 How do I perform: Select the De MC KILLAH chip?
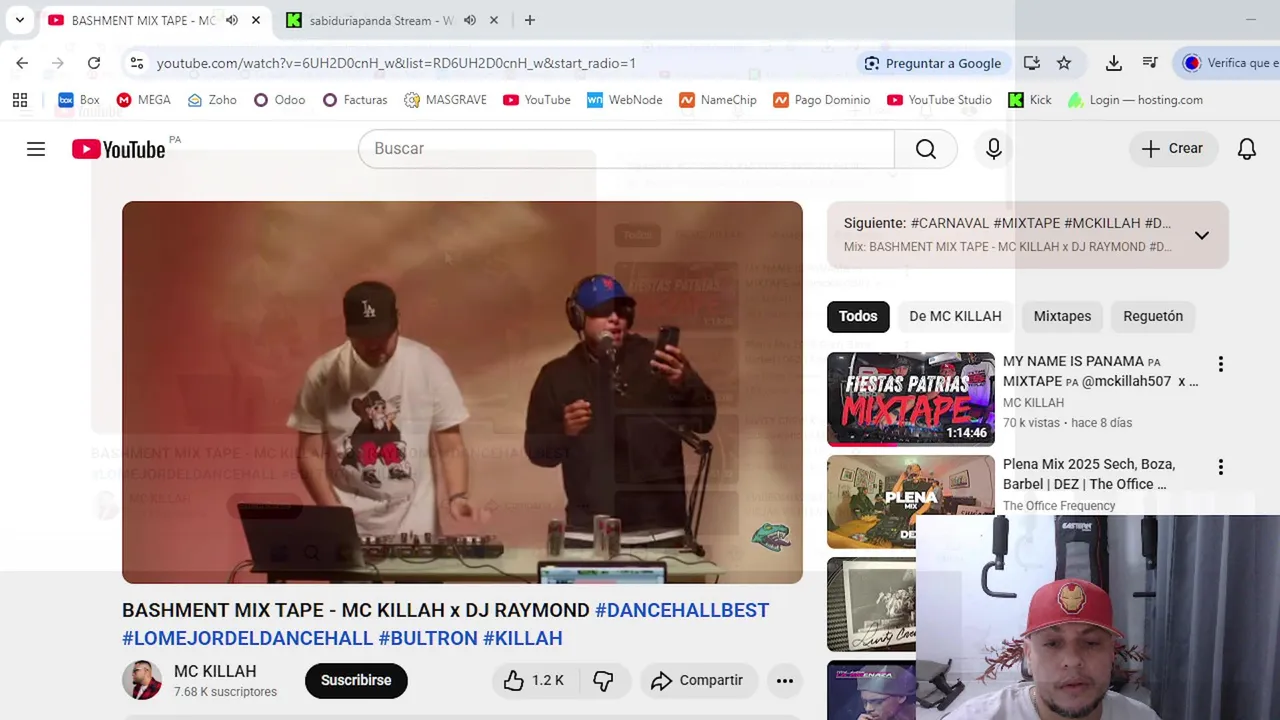click(x=955, y=316)
